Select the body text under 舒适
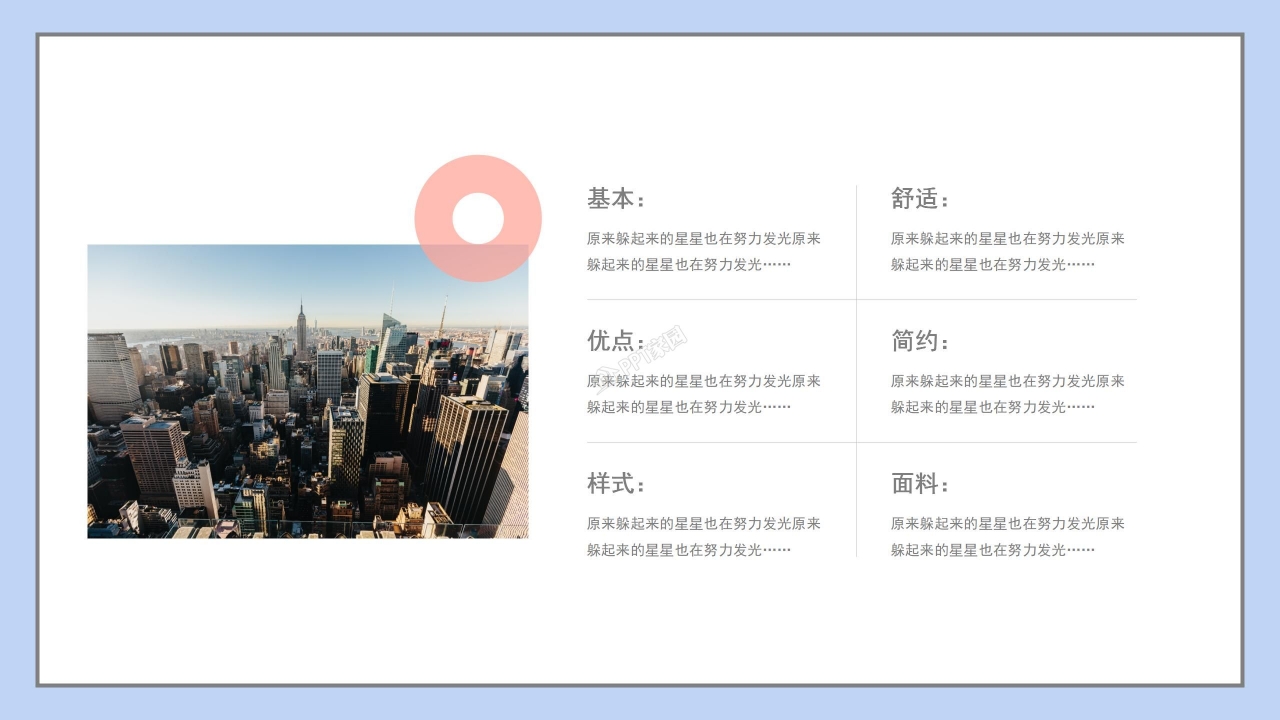 click(1008, 251)
